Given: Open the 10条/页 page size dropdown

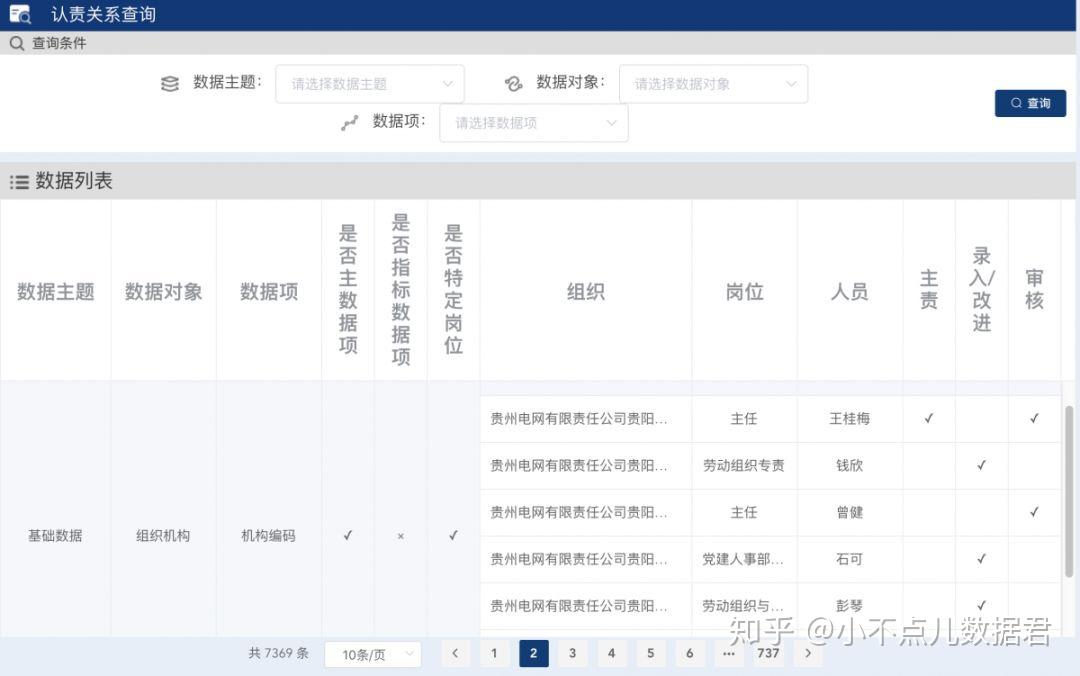Looking at the screenshot, I should (x=372, y=654).
